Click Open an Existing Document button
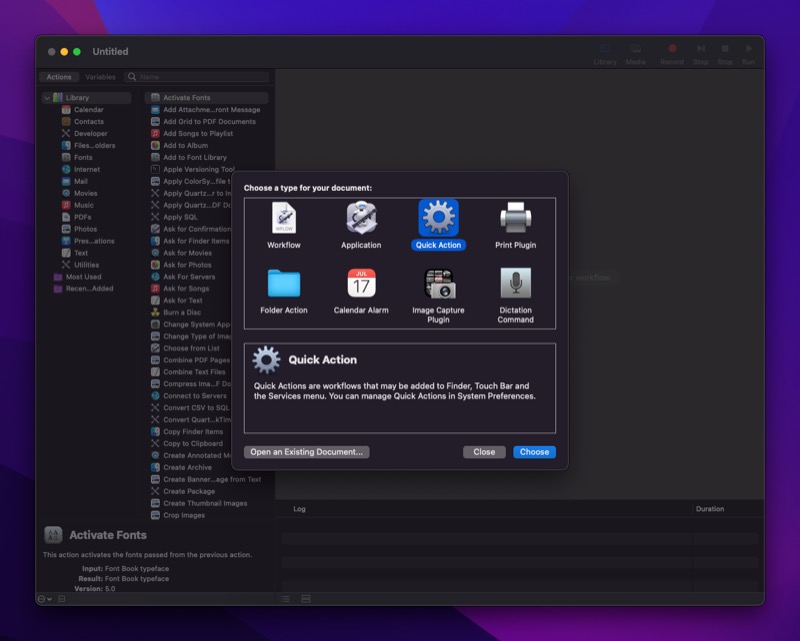800x641 pixels. pos(307,452)
